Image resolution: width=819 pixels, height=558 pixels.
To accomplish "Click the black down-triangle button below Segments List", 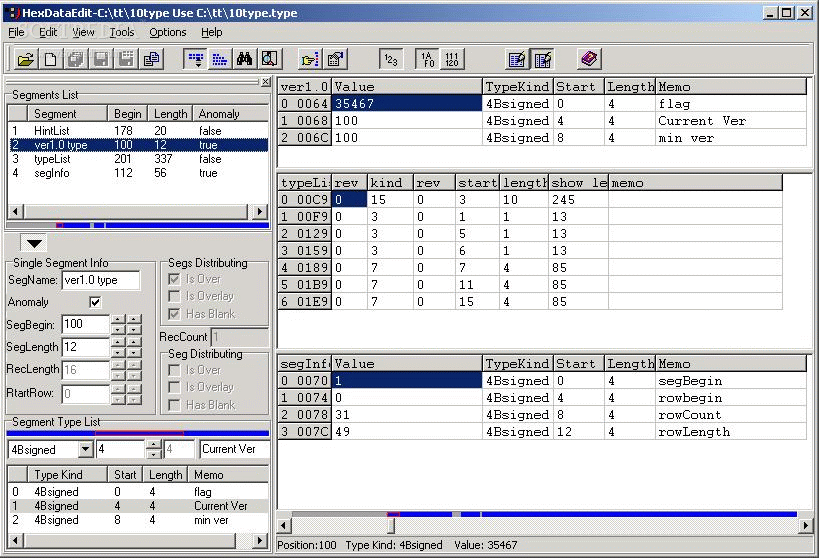I will pos(34,243).
